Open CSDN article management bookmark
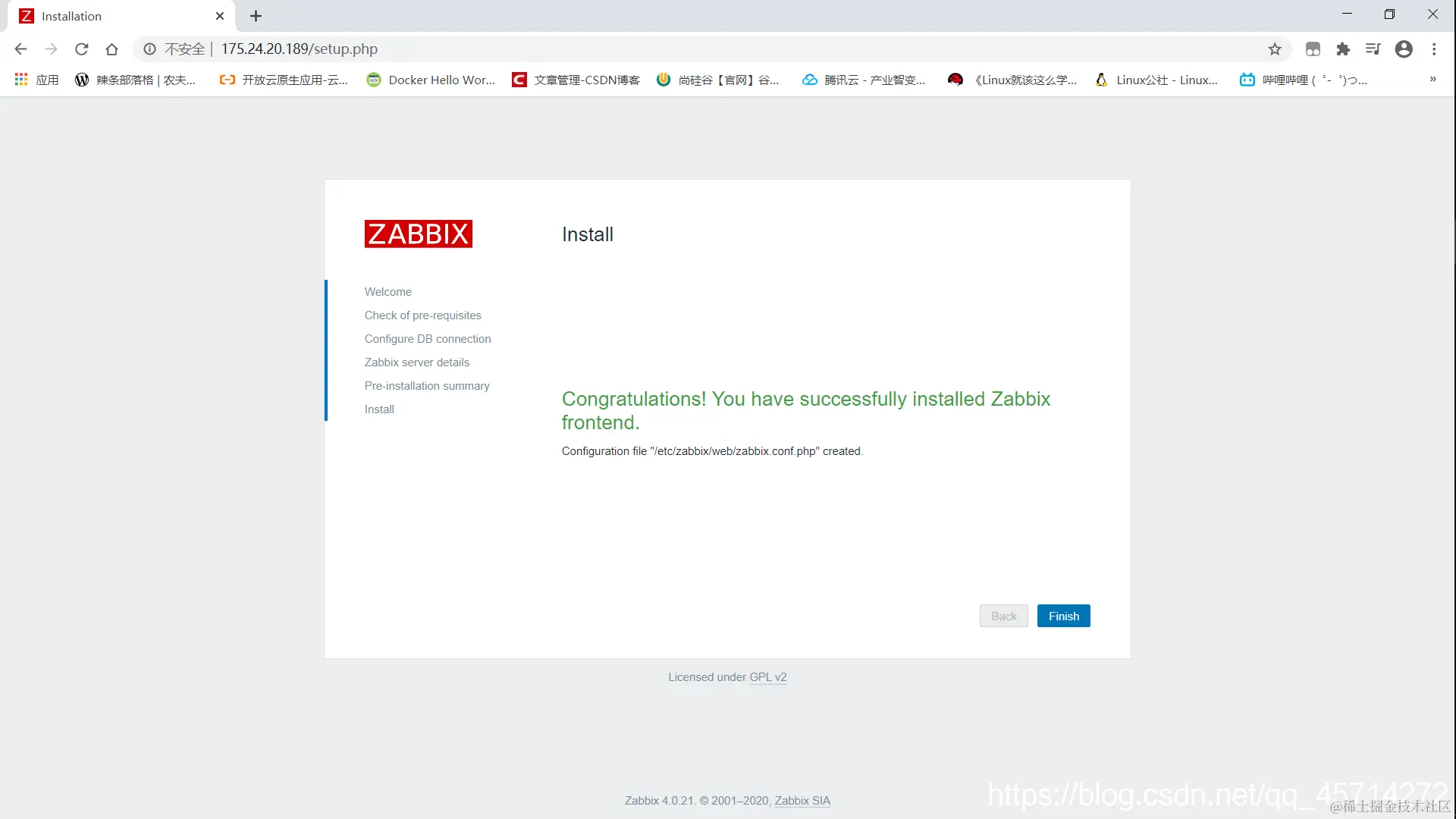 [x=576, y=80]
